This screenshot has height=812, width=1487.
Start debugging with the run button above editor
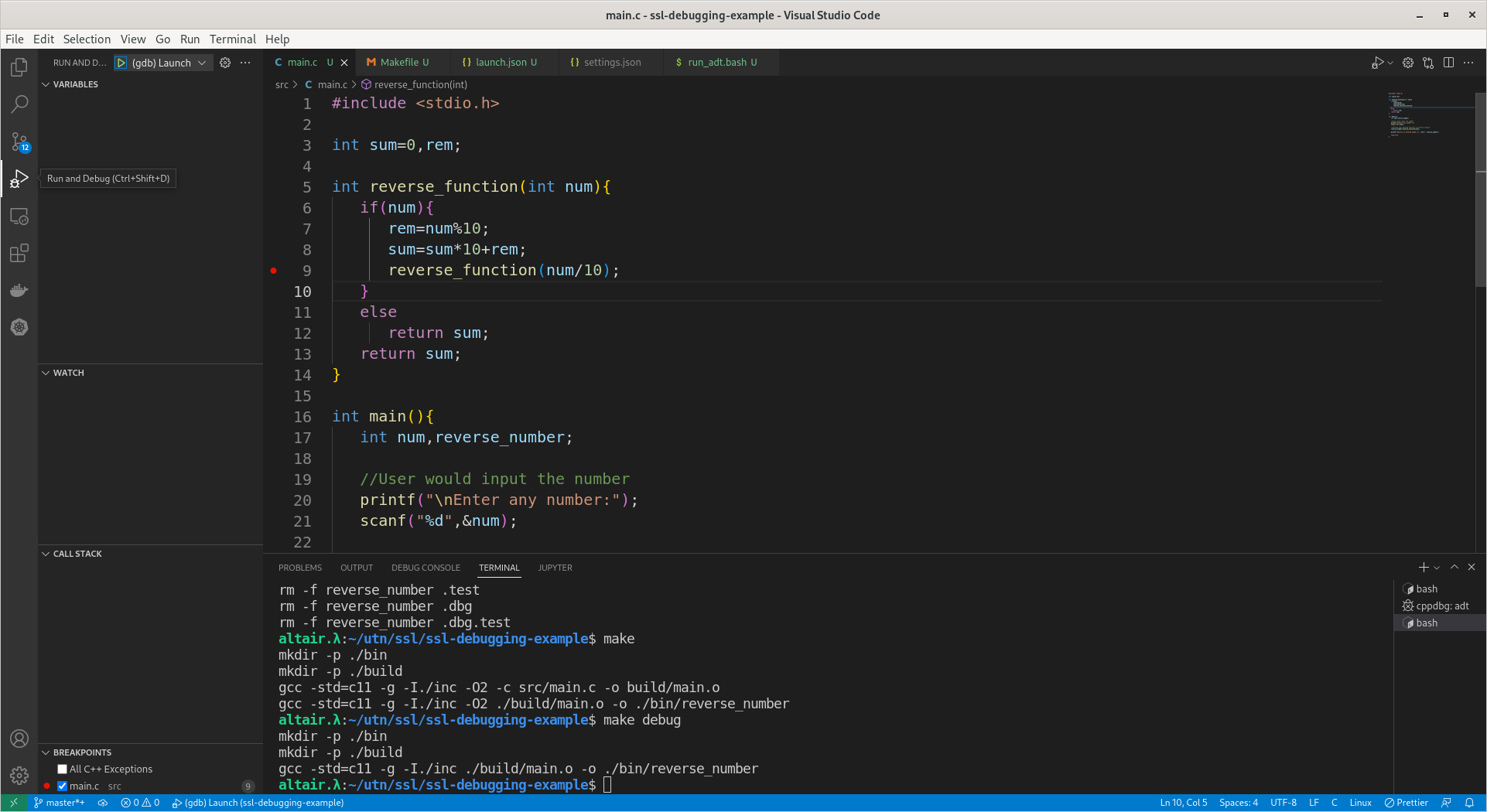[x=1379, y=63]
